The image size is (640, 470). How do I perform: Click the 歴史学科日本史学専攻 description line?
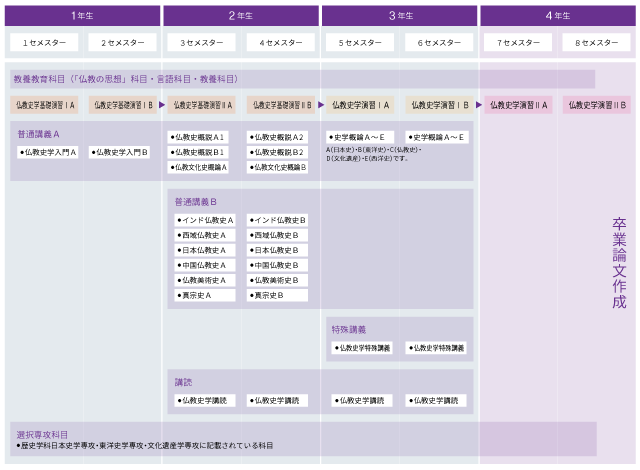[145, 446]
